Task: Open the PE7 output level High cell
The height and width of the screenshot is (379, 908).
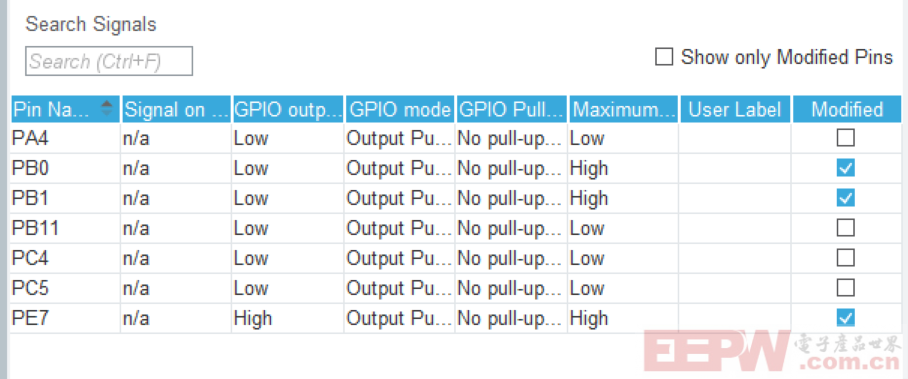Action: point(287,318)
